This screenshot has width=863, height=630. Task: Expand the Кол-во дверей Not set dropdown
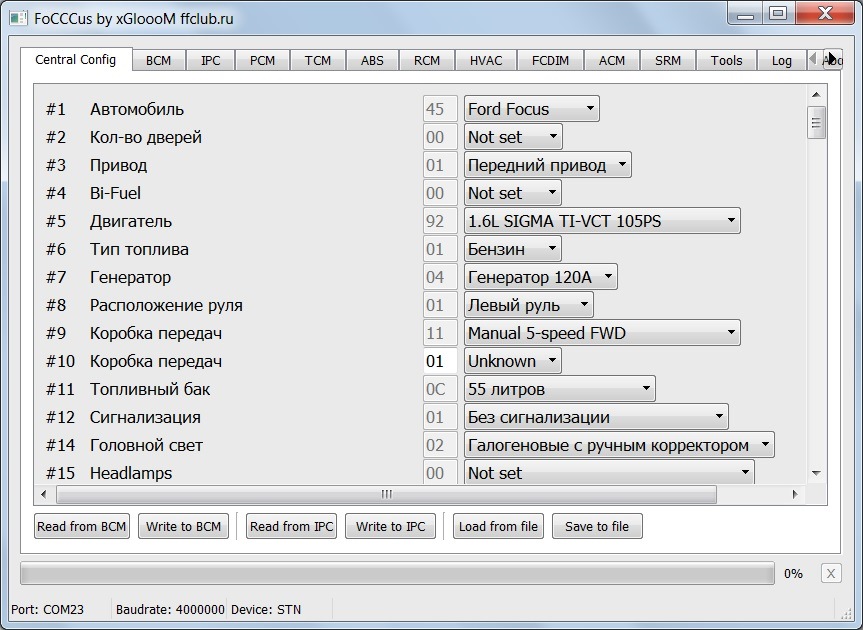tap(513, 137)
